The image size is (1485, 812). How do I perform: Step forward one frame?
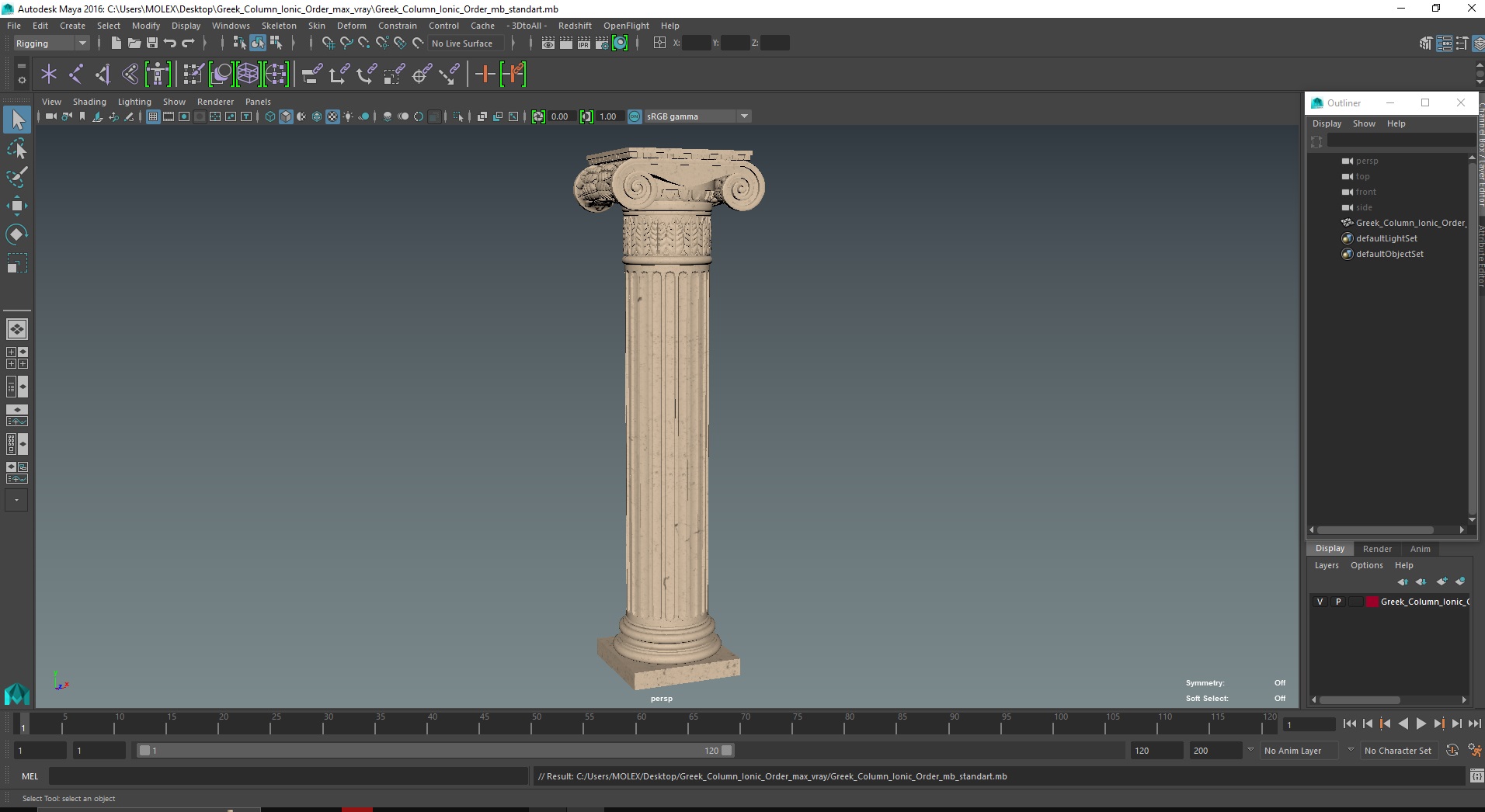[x=1456, y=724]
